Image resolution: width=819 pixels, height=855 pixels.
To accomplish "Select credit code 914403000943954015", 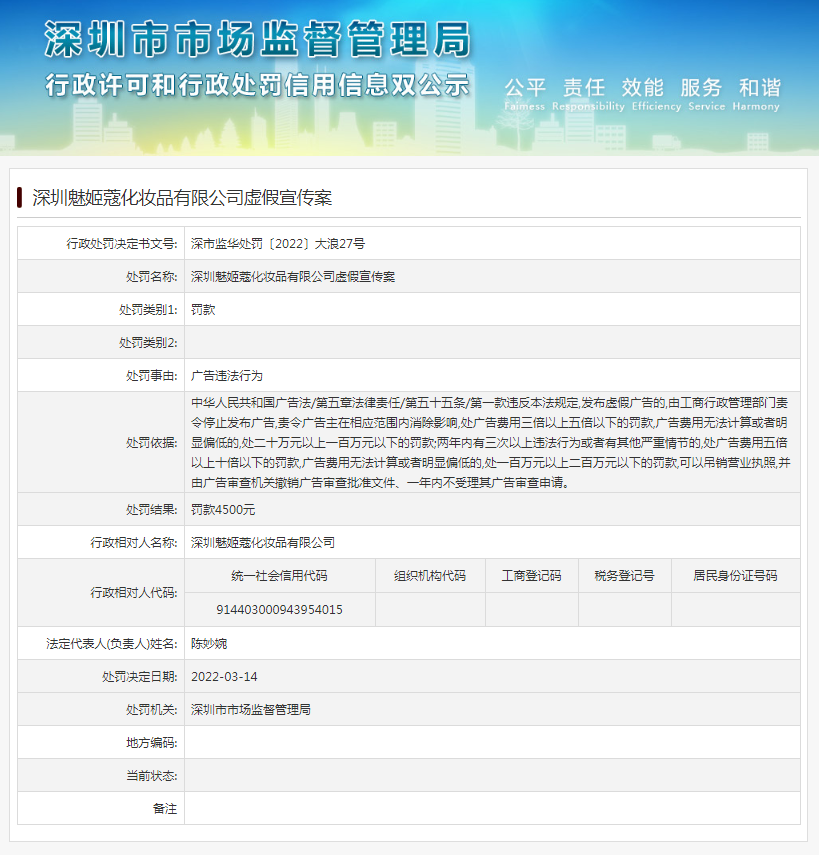I will 279,610.
